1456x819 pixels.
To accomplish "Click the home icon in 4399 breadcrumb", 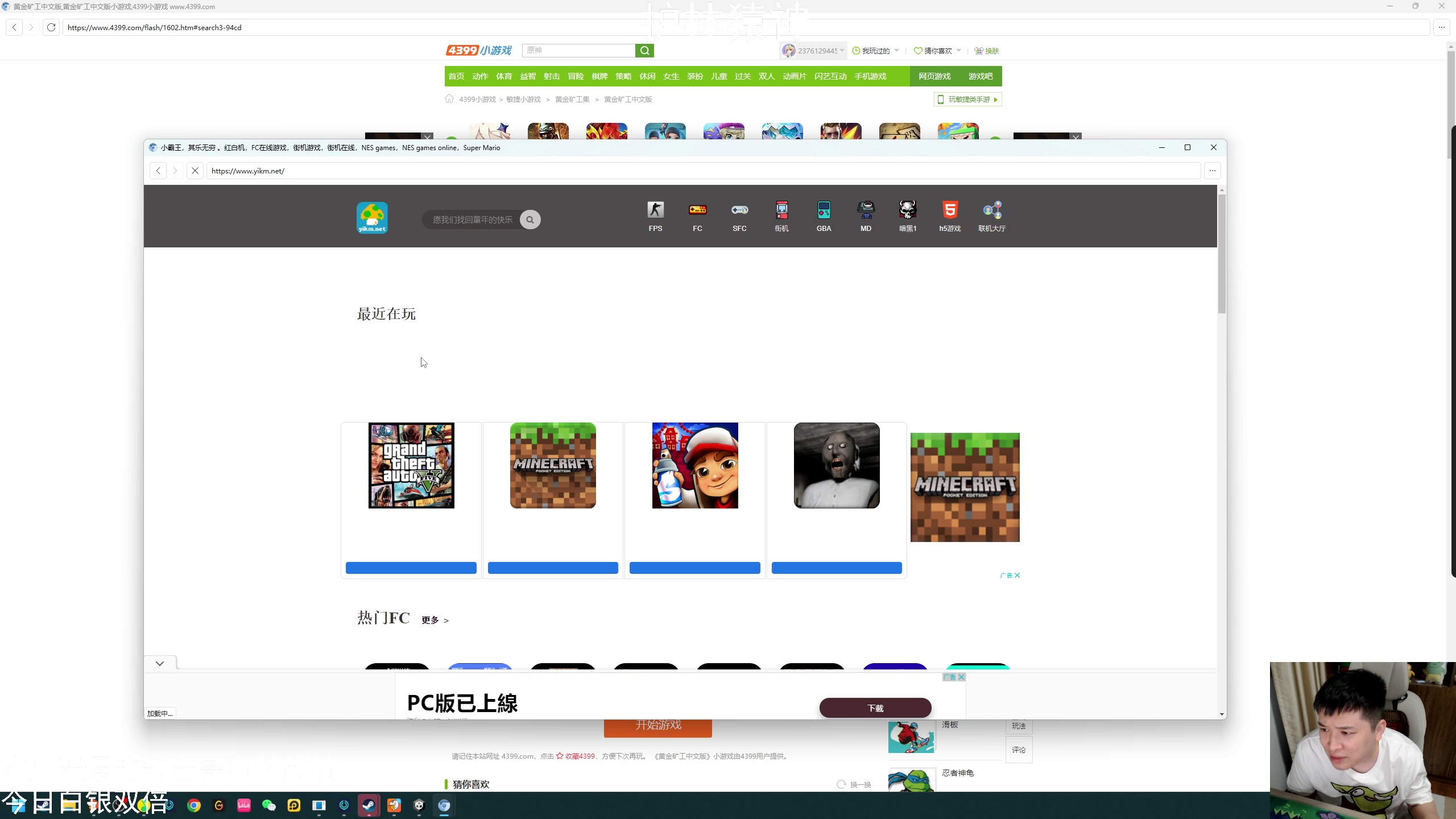I will 449,99.
